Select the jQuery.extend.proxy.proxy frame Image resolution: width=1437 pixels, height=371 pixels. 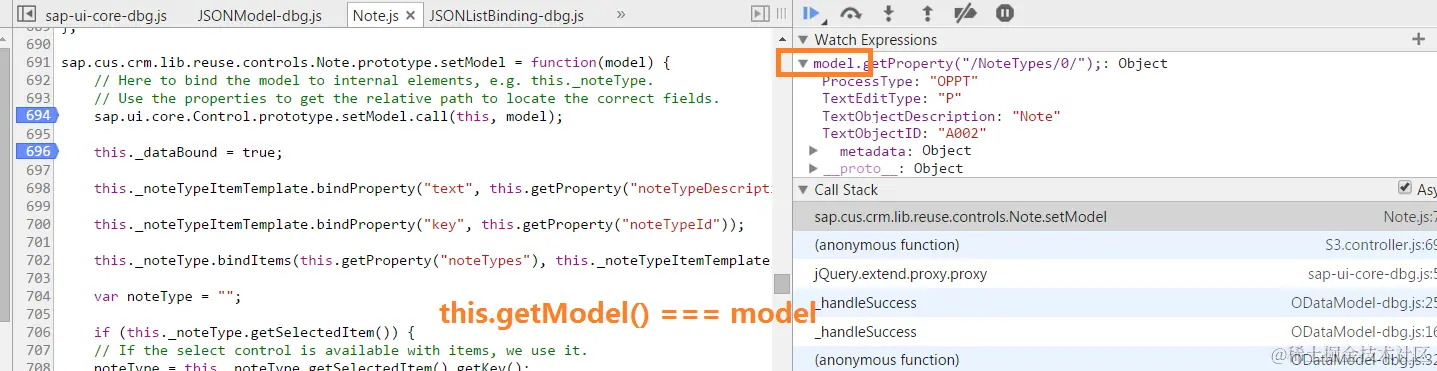tap(1115, 273)
